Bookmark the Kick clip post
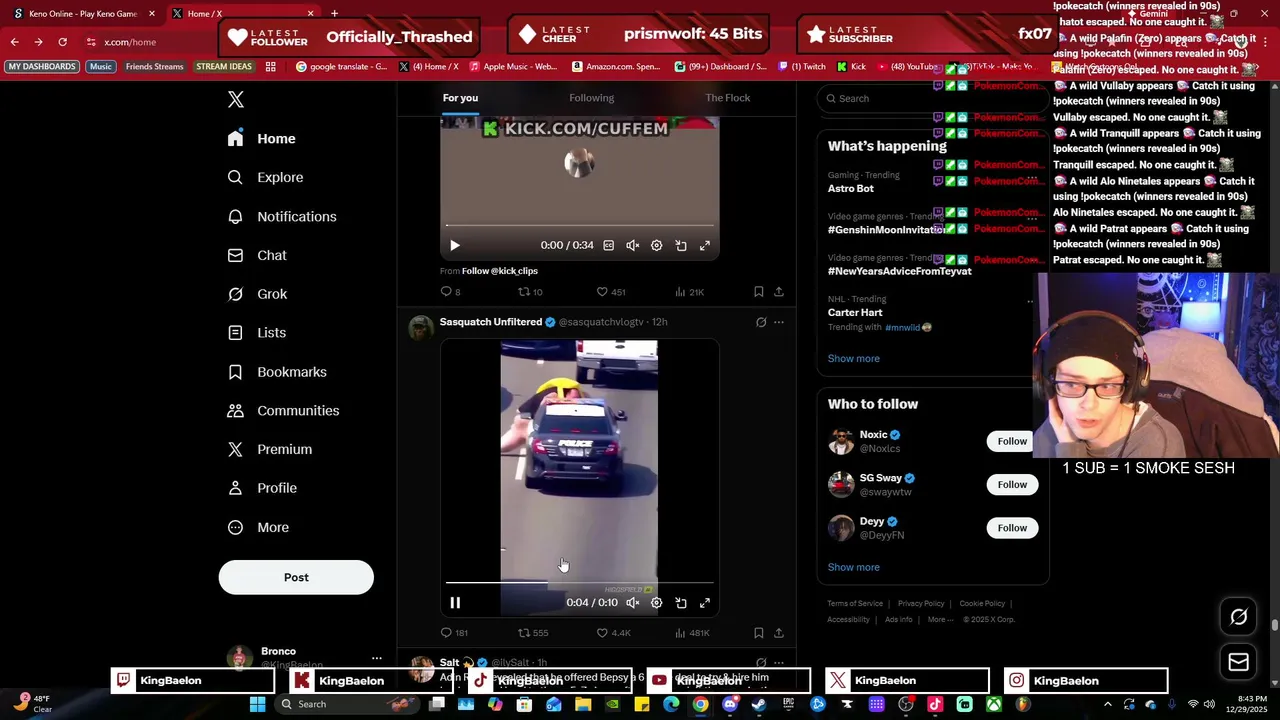The height and width of the screenshot is (720, 1280). click(758, 292)
